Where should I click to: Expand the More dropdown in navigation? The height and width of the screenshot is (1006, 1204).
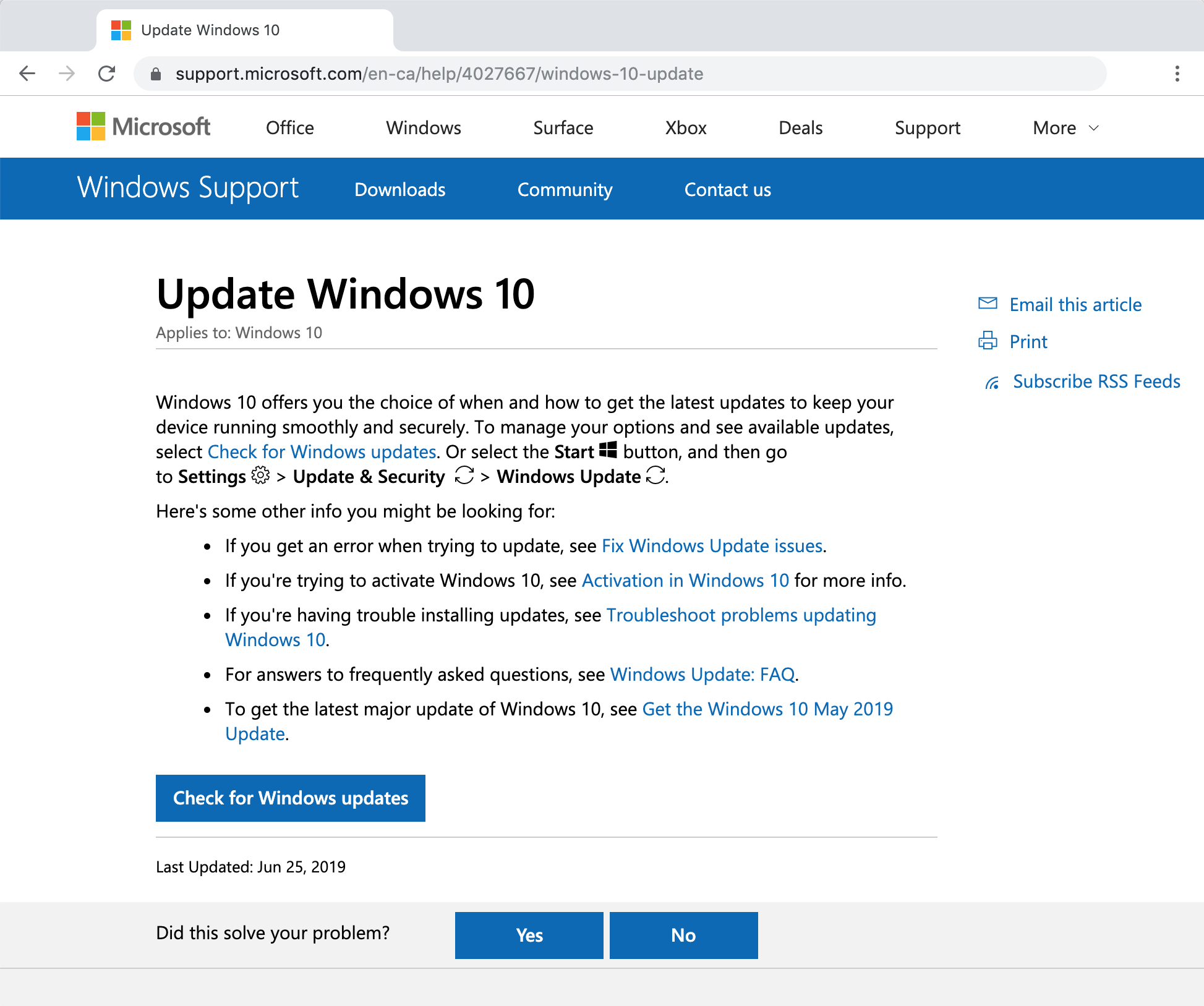[1065, 128]
